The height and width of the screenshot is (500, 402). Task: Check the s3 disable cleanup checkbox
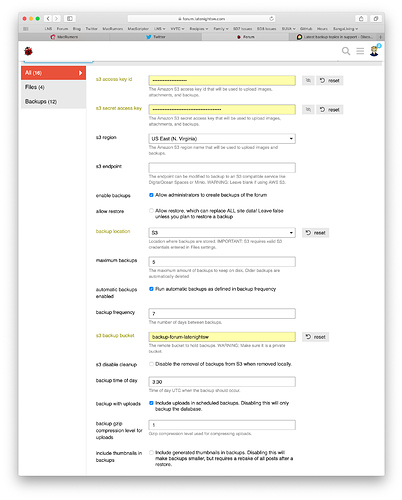(x=151, y=364)
